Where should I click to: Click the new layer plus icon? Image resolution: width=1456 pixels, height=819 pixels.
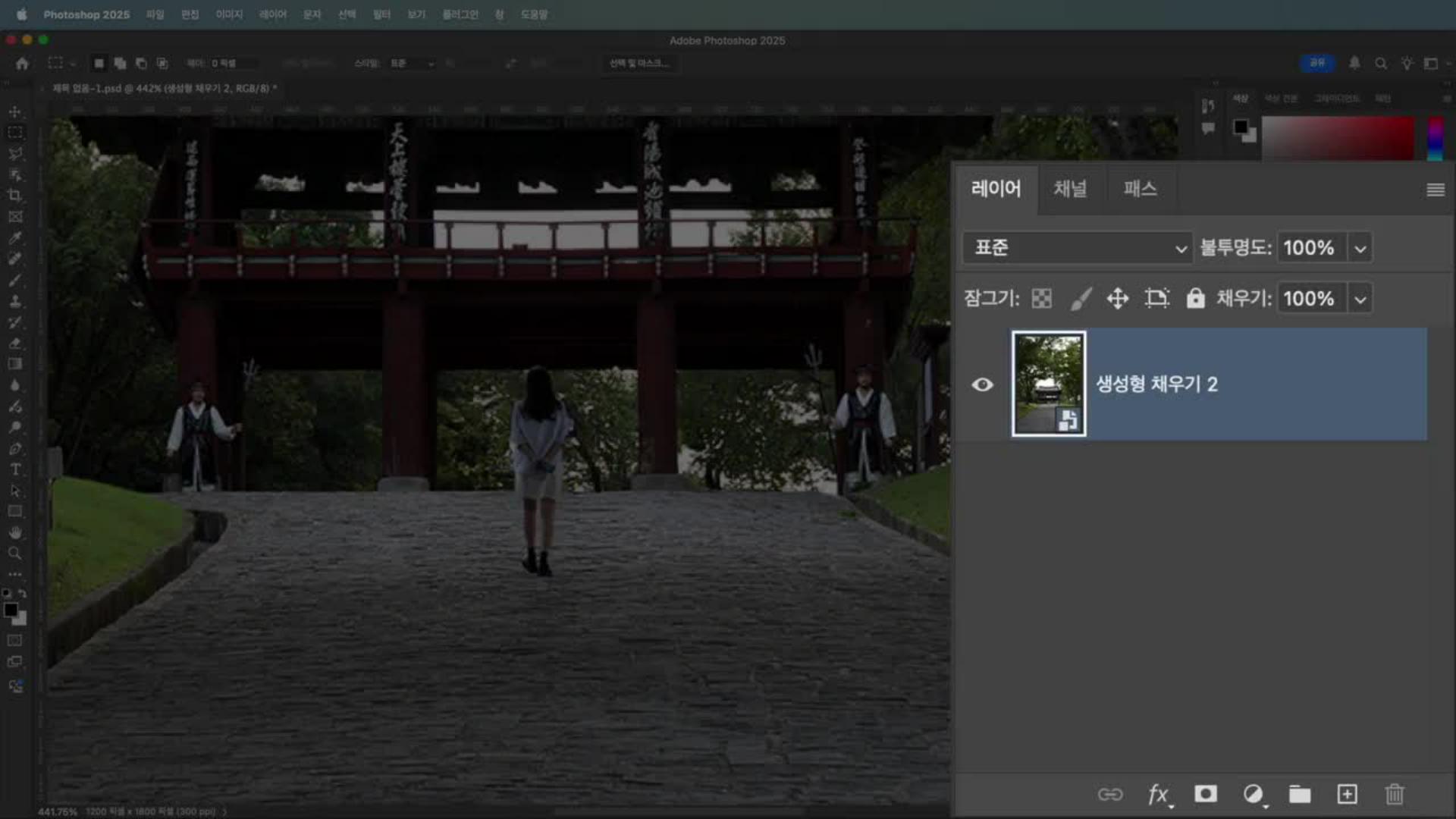(1347, 794)
